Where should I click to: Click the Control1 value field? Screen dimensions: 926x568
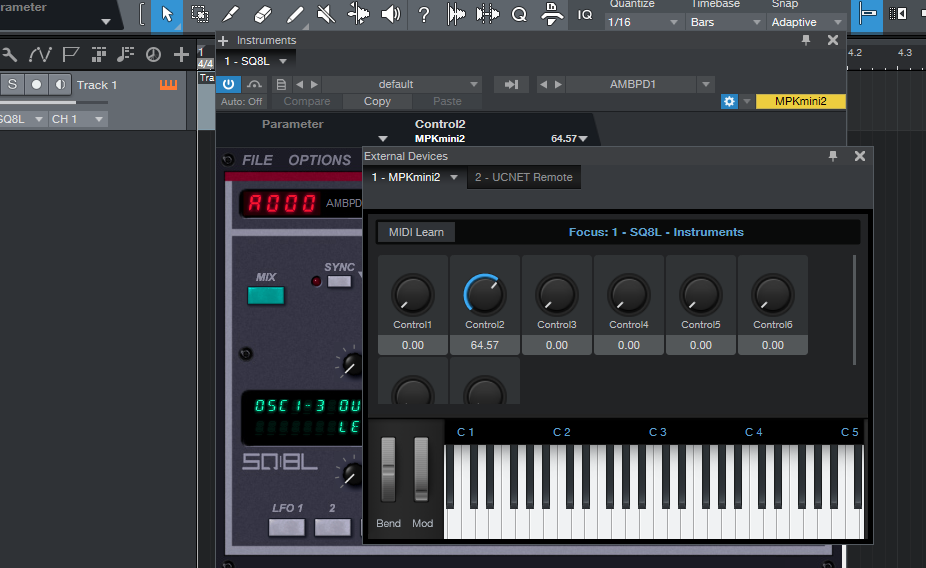pos(413,345)
